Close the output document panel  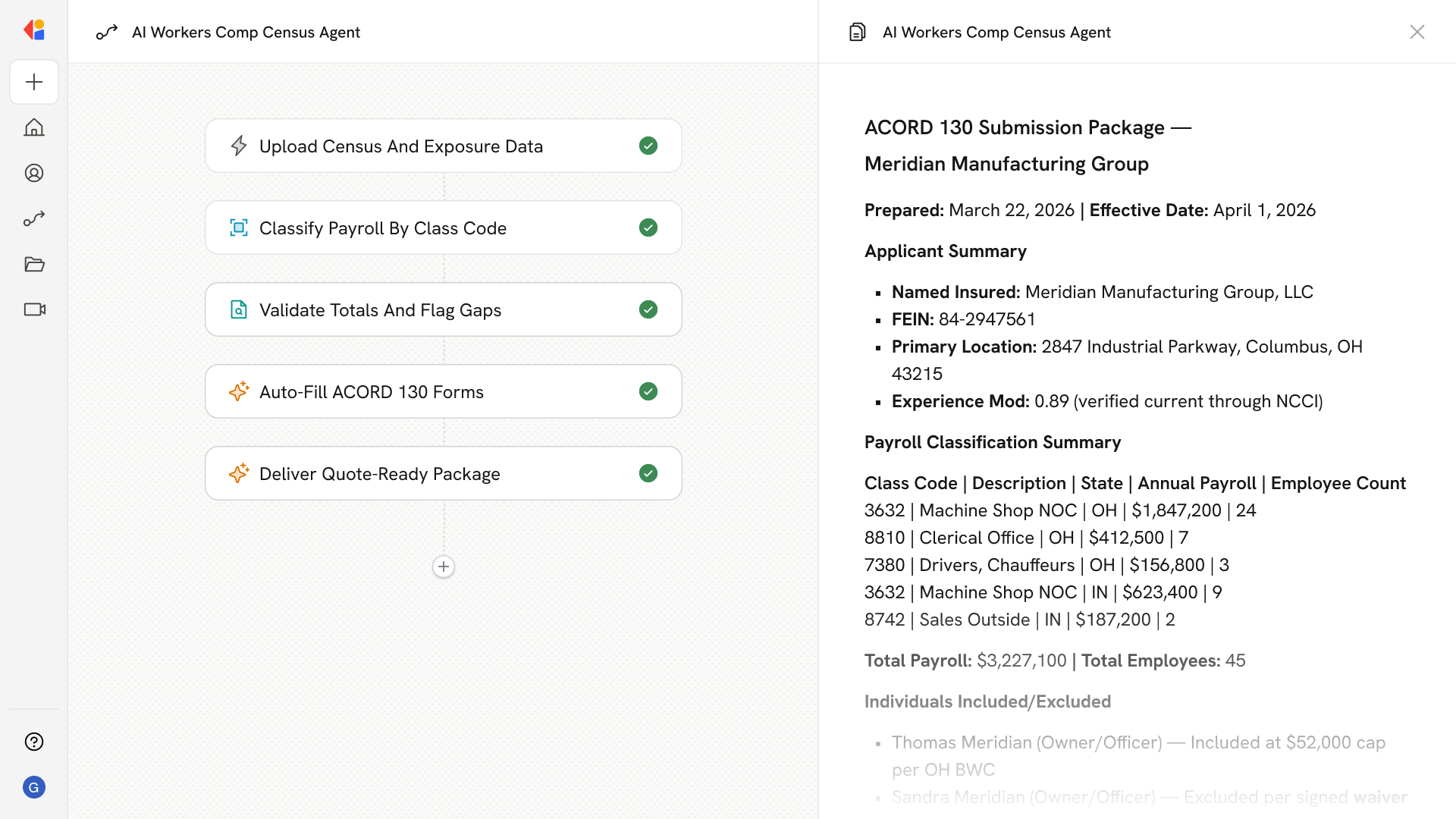pos(1417,32)
